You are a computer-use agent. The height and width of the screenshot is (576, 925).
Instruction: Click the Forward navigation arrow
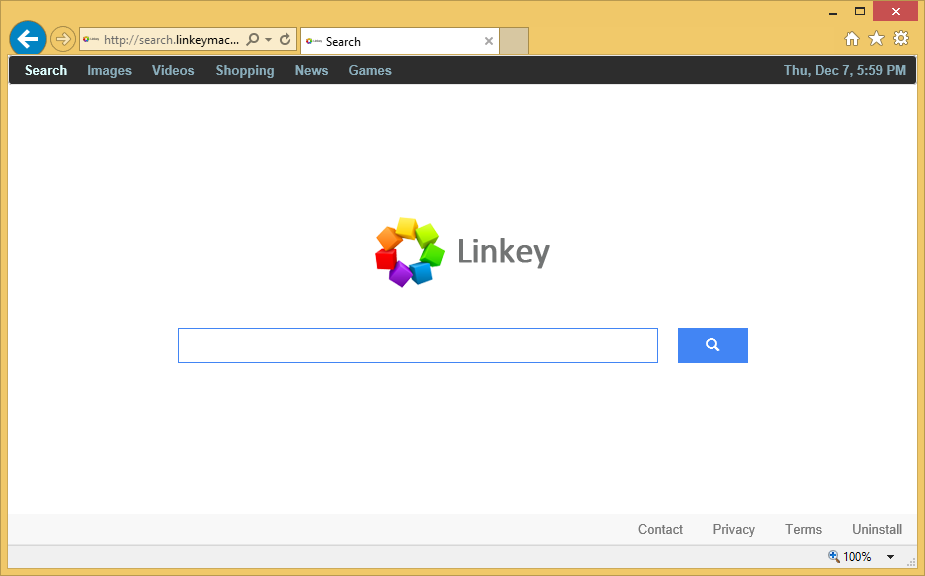point(63,40)
